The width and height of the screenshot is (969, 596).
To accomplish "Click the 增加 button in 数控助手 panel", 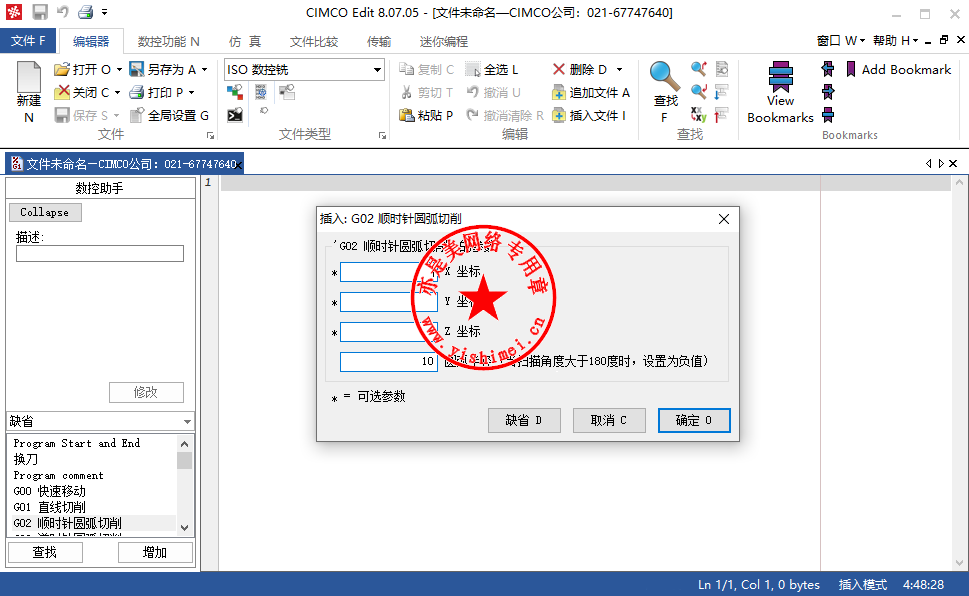I will (155, 552).
